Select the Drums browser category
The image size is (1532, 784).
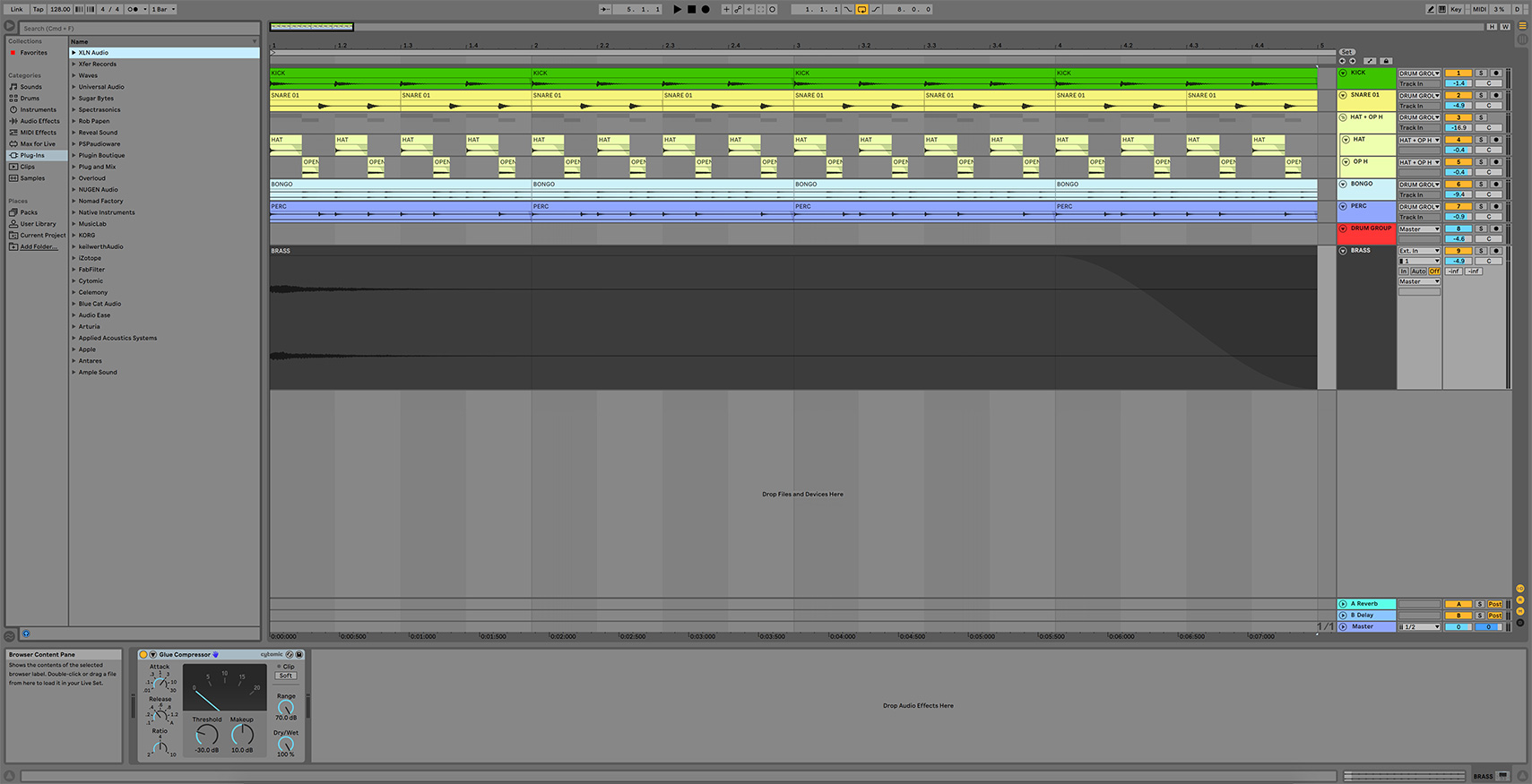tap(30, 99)
